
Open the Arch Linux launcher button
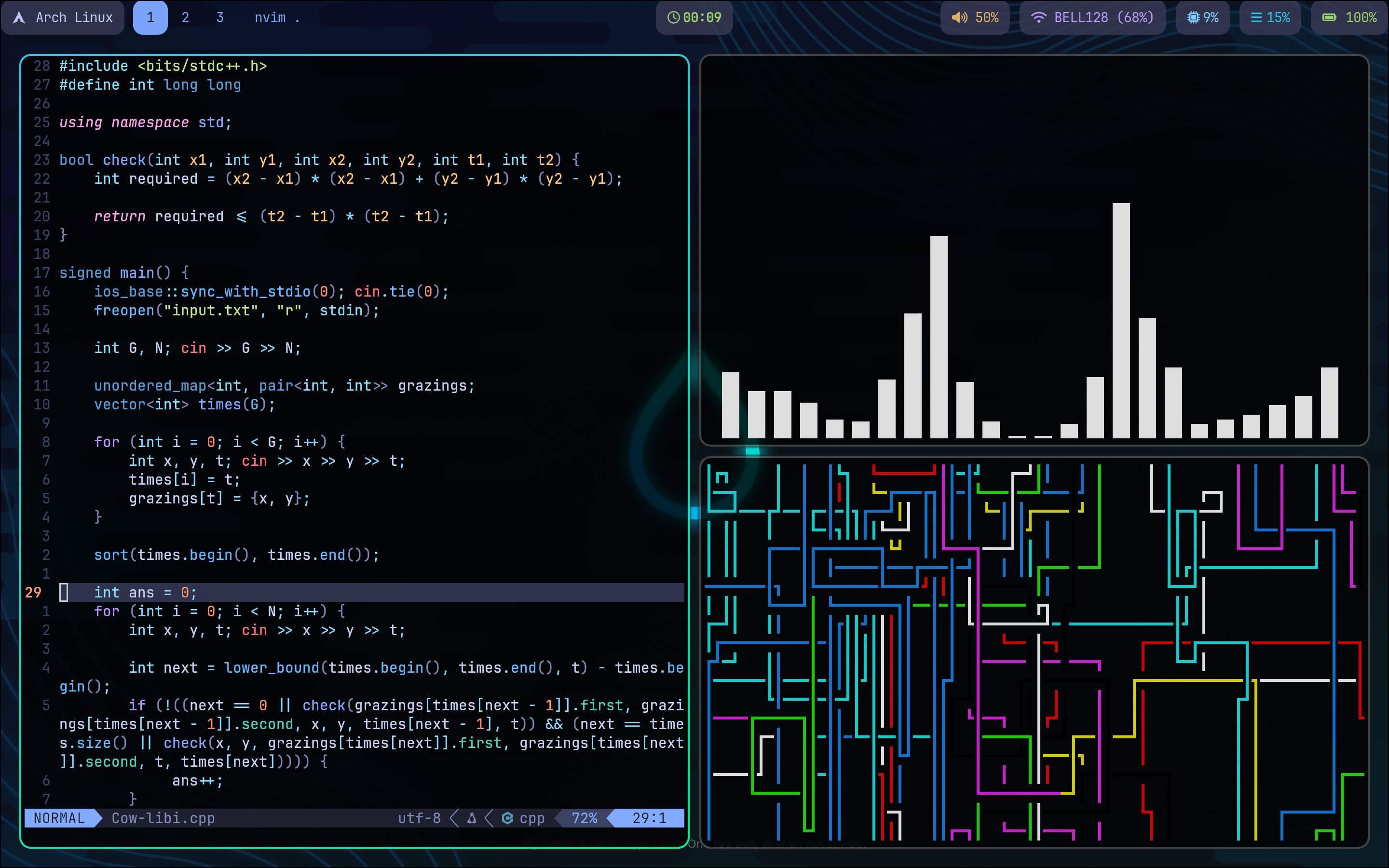pos(63,18)
